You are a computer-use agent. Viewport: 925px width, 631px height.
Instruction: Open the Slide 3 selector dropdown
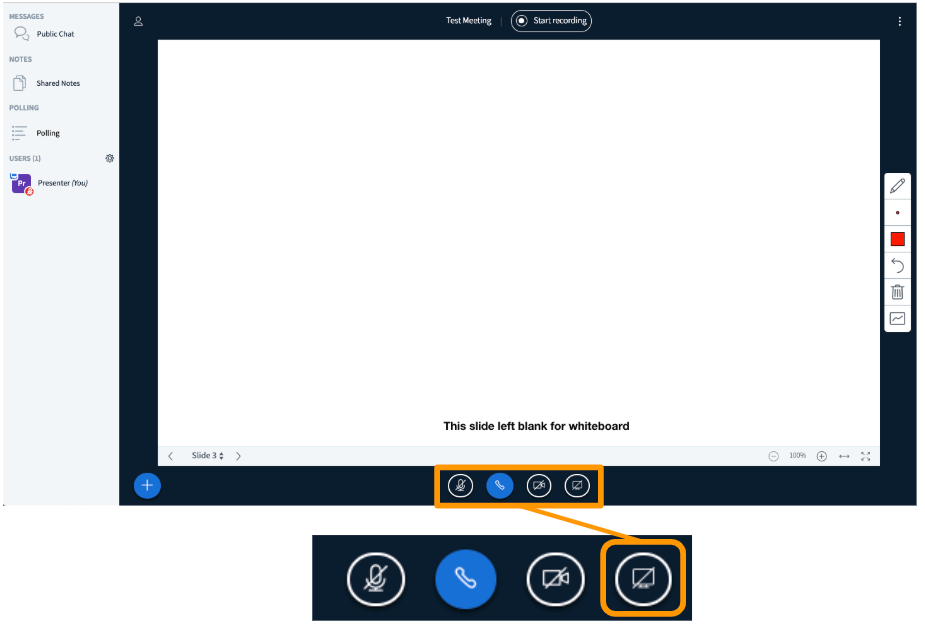(x=207, y=456)
